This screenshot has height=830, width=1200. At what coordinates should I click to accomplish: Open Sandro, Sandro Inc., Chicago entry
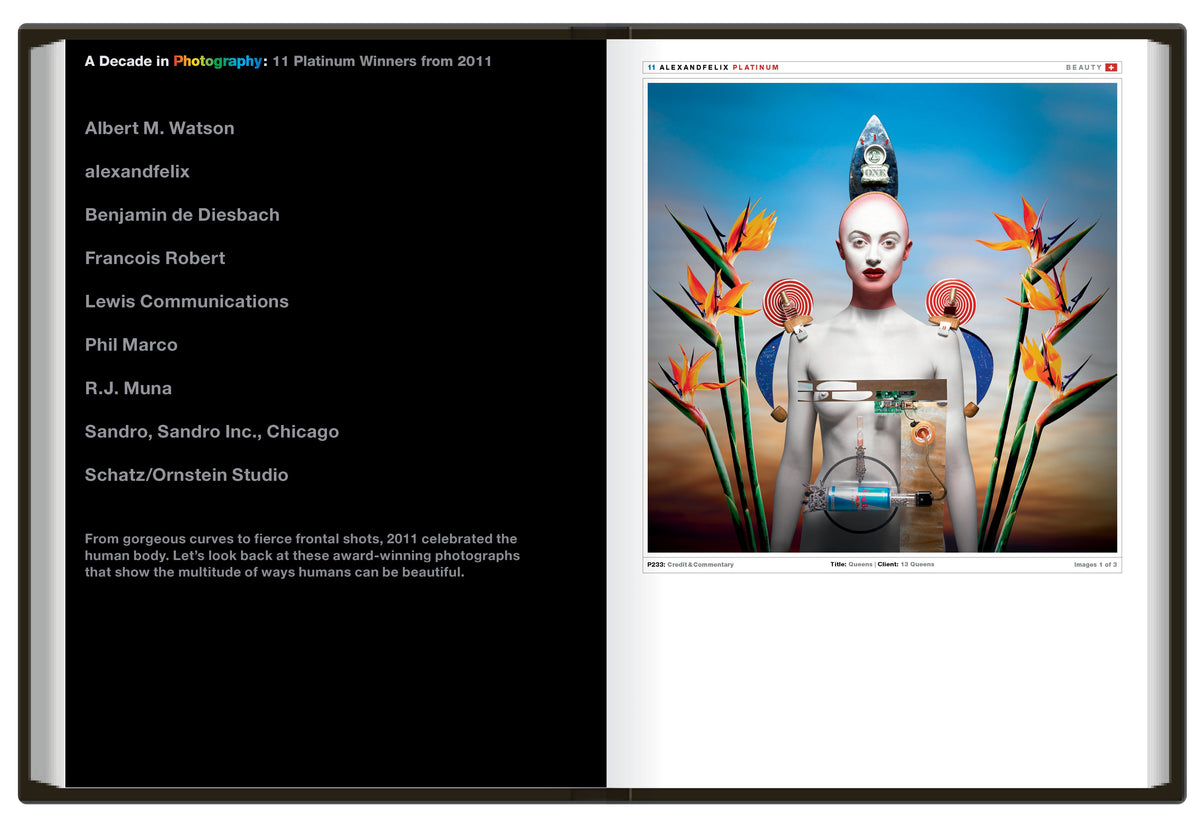pos(211,432)
